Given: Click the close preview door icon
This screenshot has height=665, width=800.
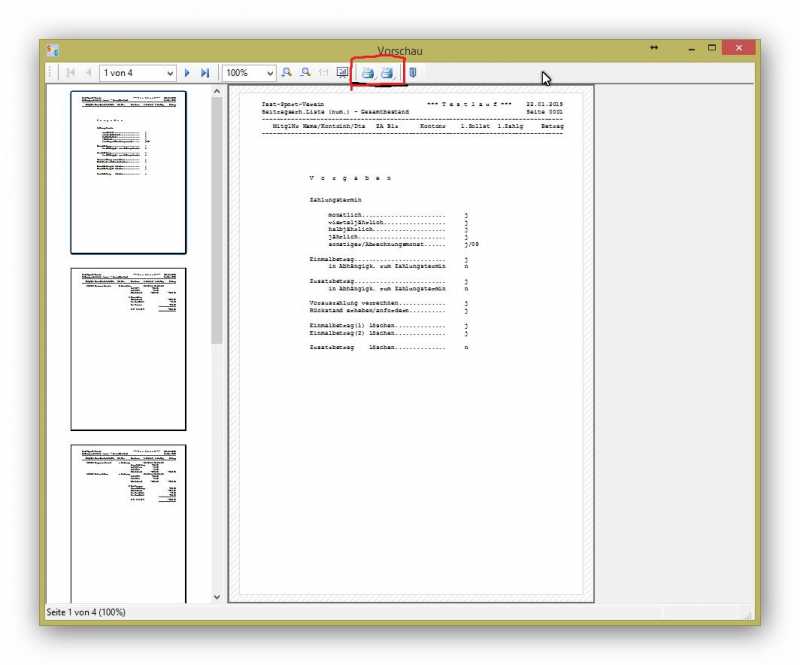Looking at the screenshot, I should coord(412,73).
